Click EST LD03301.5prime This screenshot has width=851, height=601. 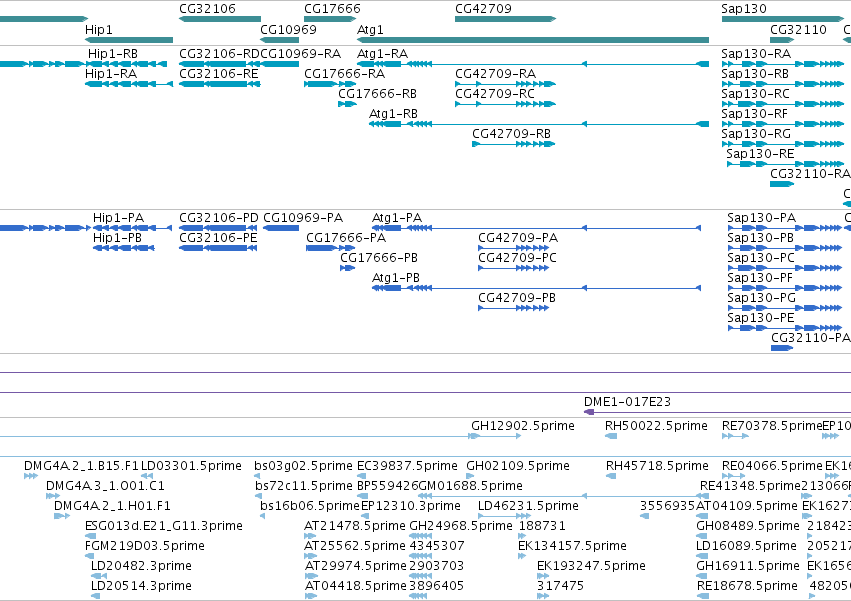coord(192,466)
